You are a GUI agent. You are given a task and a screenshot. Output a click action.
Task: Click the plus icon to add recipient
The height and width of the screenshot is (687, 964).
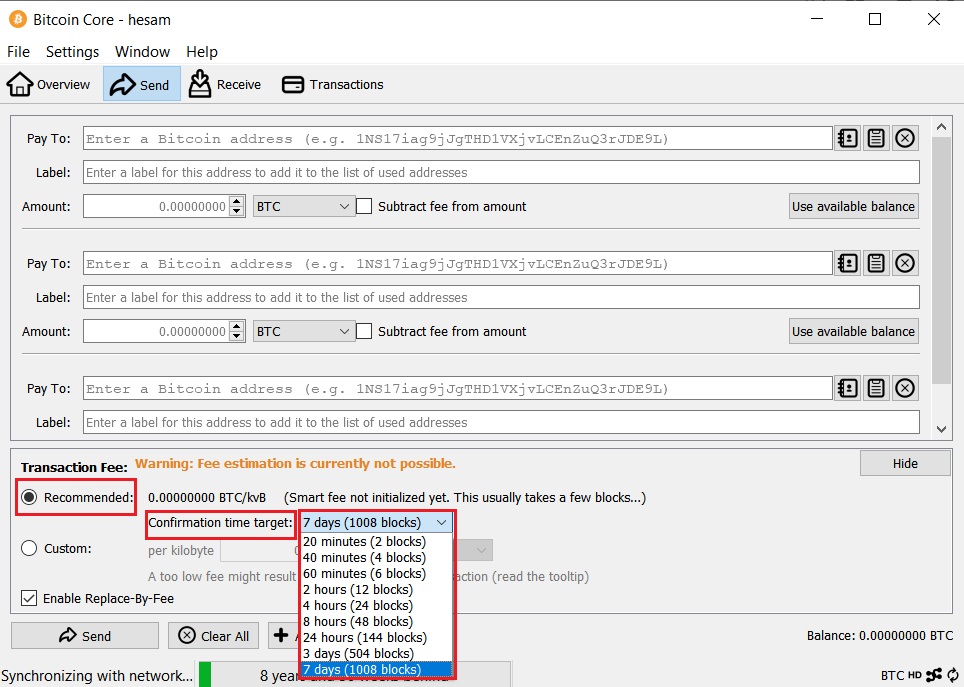[x=281, y=635]
